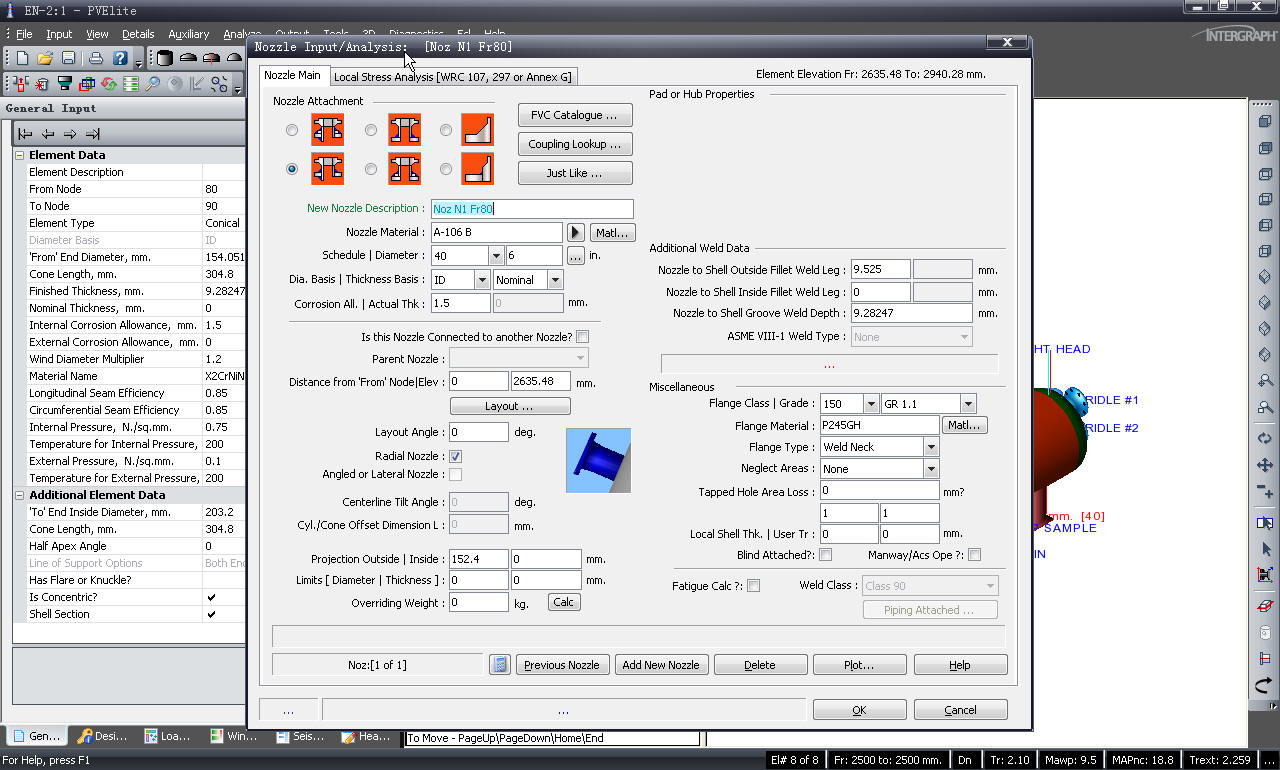Open the Flange Class dropdown showing 150
The image size is (1280, 770).
coord(871,404)
